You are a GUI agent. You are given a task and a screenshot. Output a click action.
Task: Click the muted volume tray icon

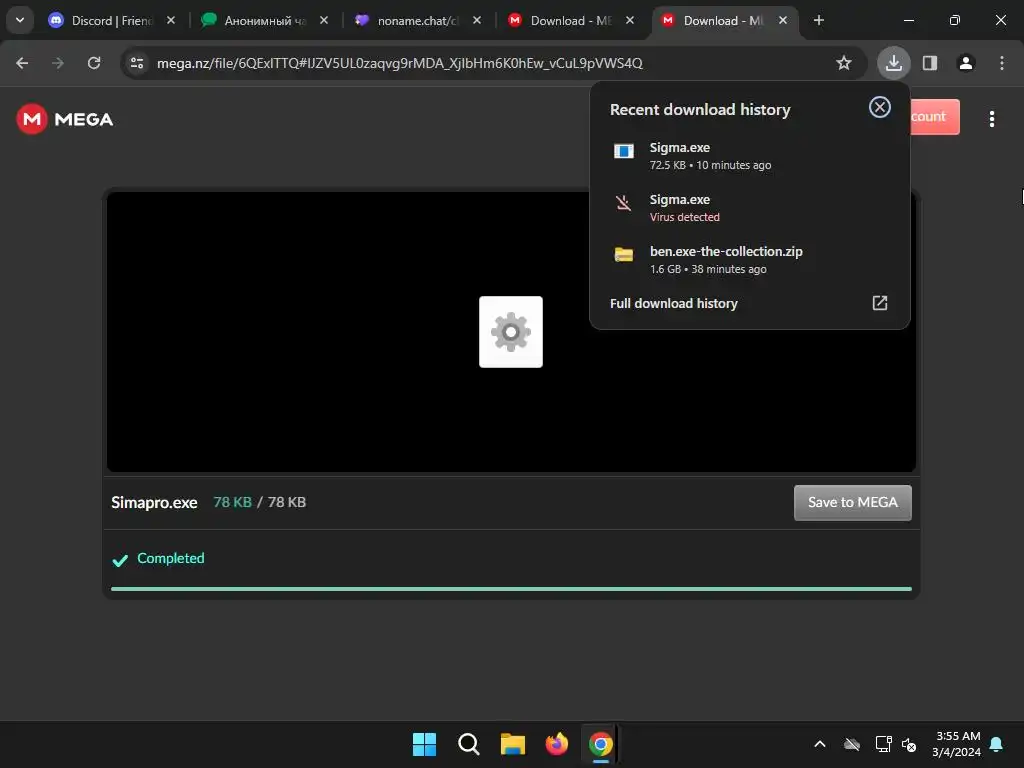[x=909, y=744]
